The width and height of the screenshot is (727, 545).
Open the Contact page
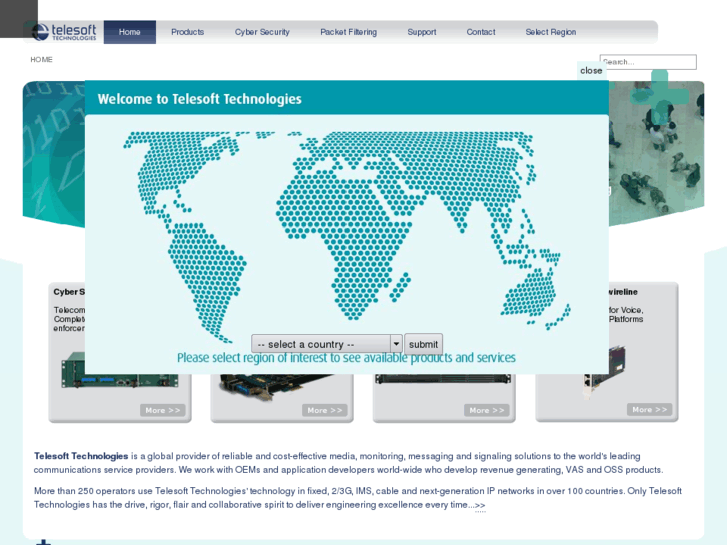[481, 32]
